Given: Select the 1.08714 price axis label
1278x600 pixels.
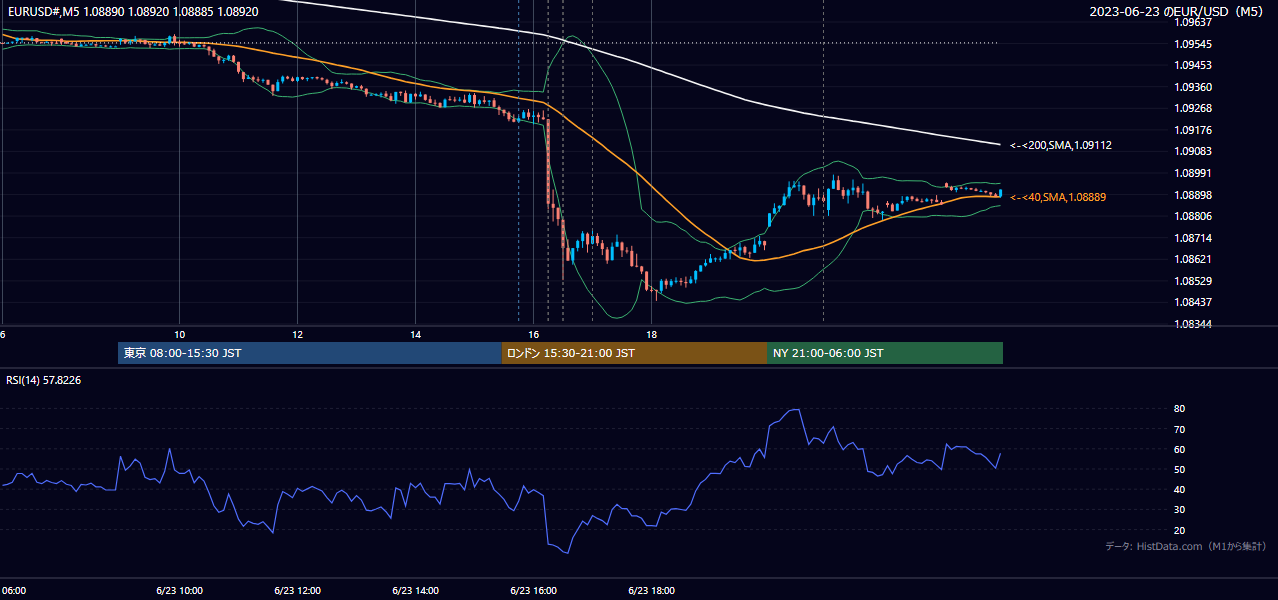Looking at the screenshot, I should pyautogui.click(x=1195, y=238).
